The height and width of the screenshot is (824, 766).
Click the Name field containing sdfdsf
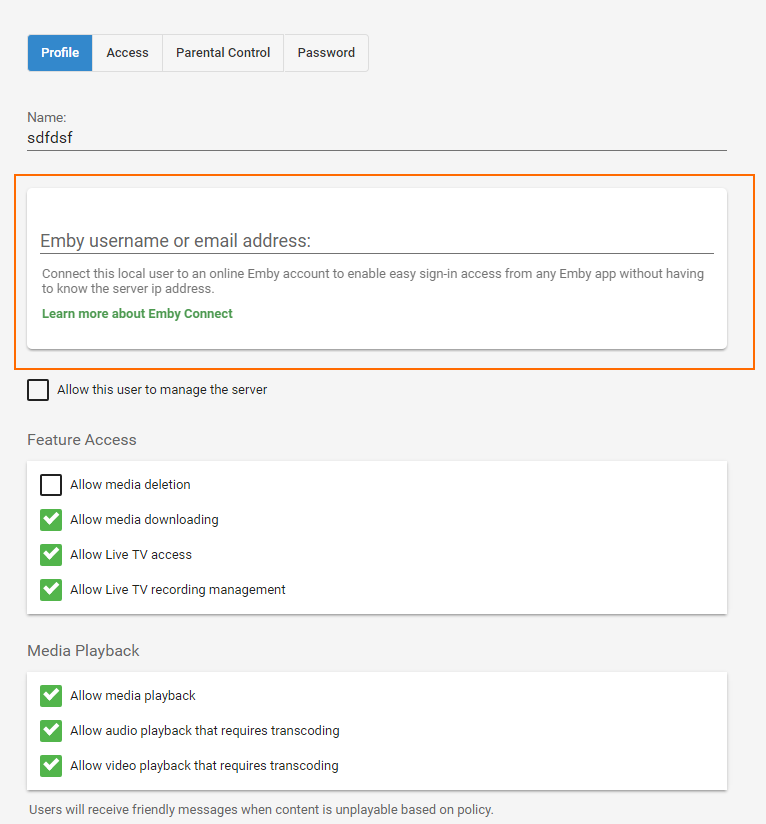[x=376, y=138]
